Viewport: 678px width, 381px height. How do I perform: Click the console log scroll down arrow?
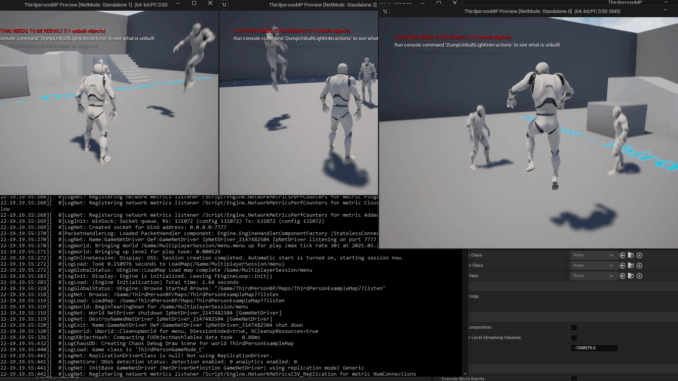(465, 374)
